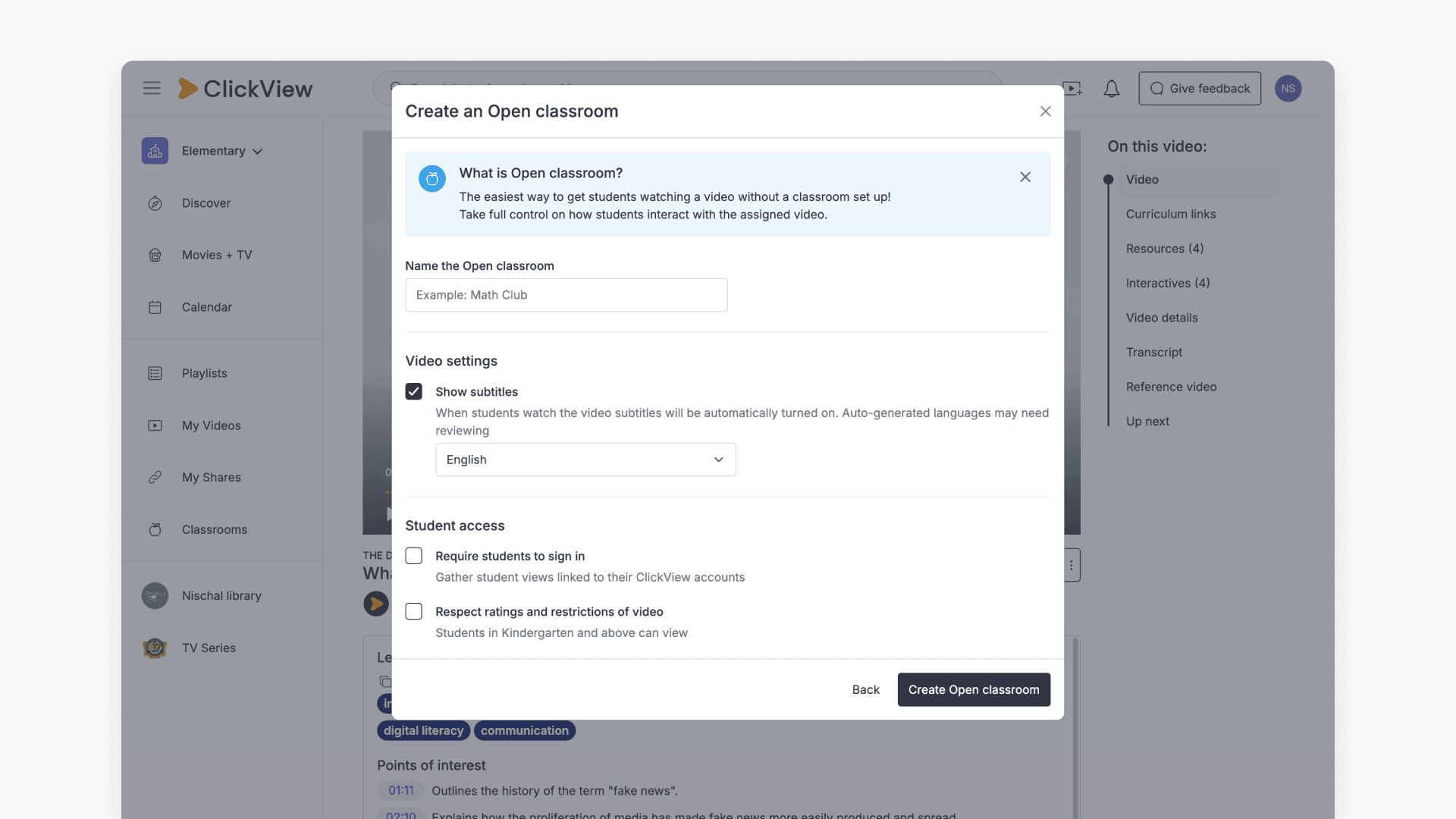Dismiss the 'What is Open classroom?' info banner
The width and height of the screenshot is (1456, 819).
coord(1025,177)
